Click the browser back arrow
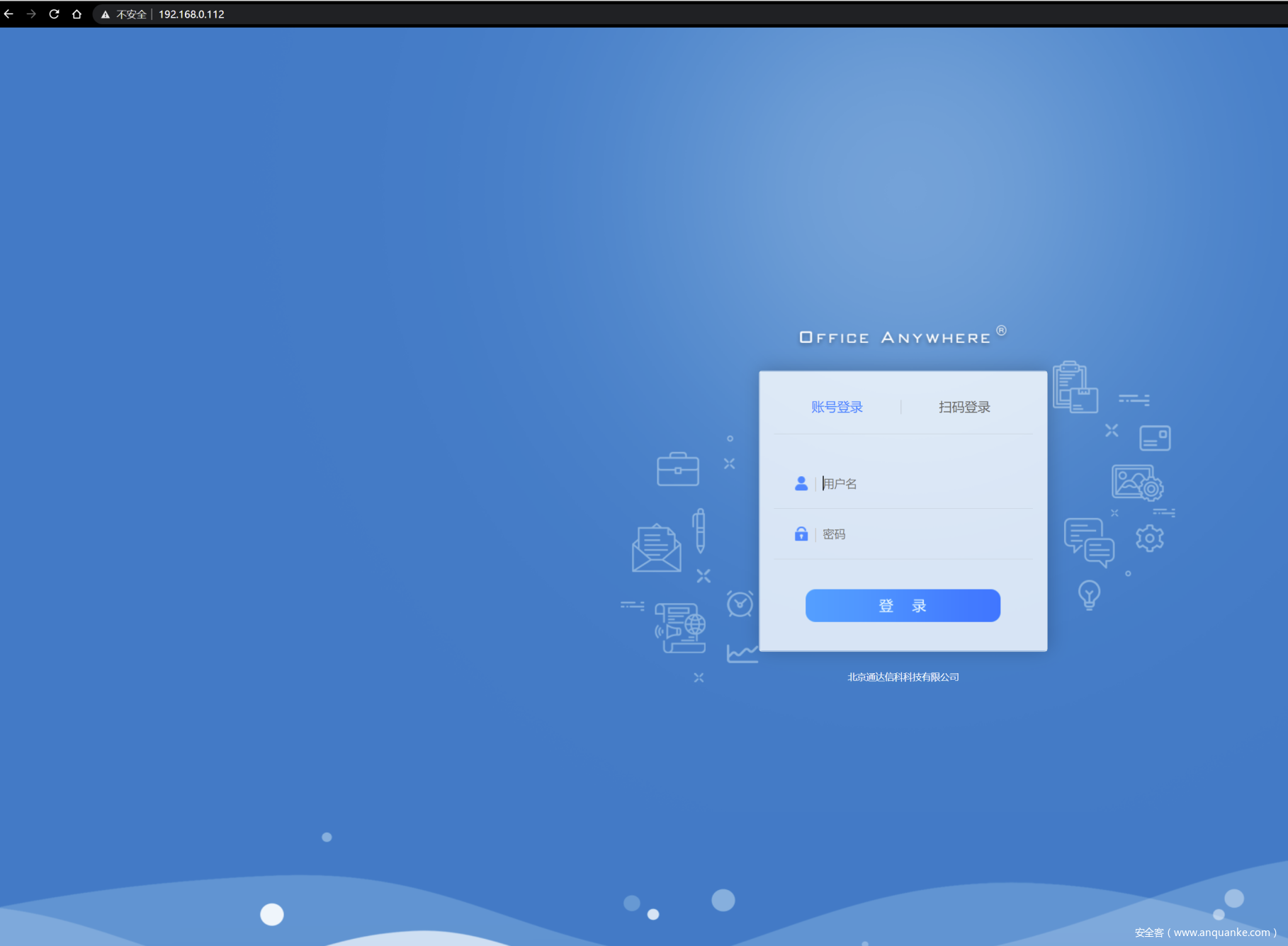1288x946 pixels. tap(9, 14)
